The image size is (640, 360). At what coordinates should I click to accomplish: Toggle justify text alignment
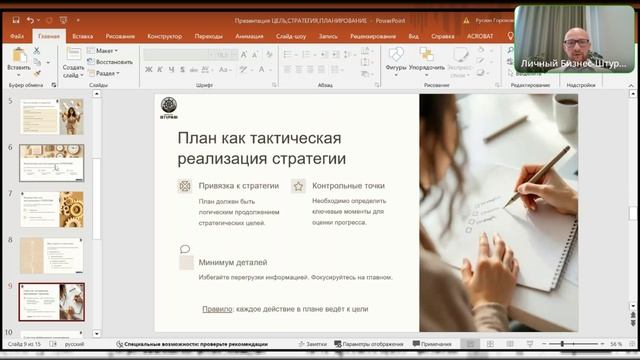click(322, 70)
